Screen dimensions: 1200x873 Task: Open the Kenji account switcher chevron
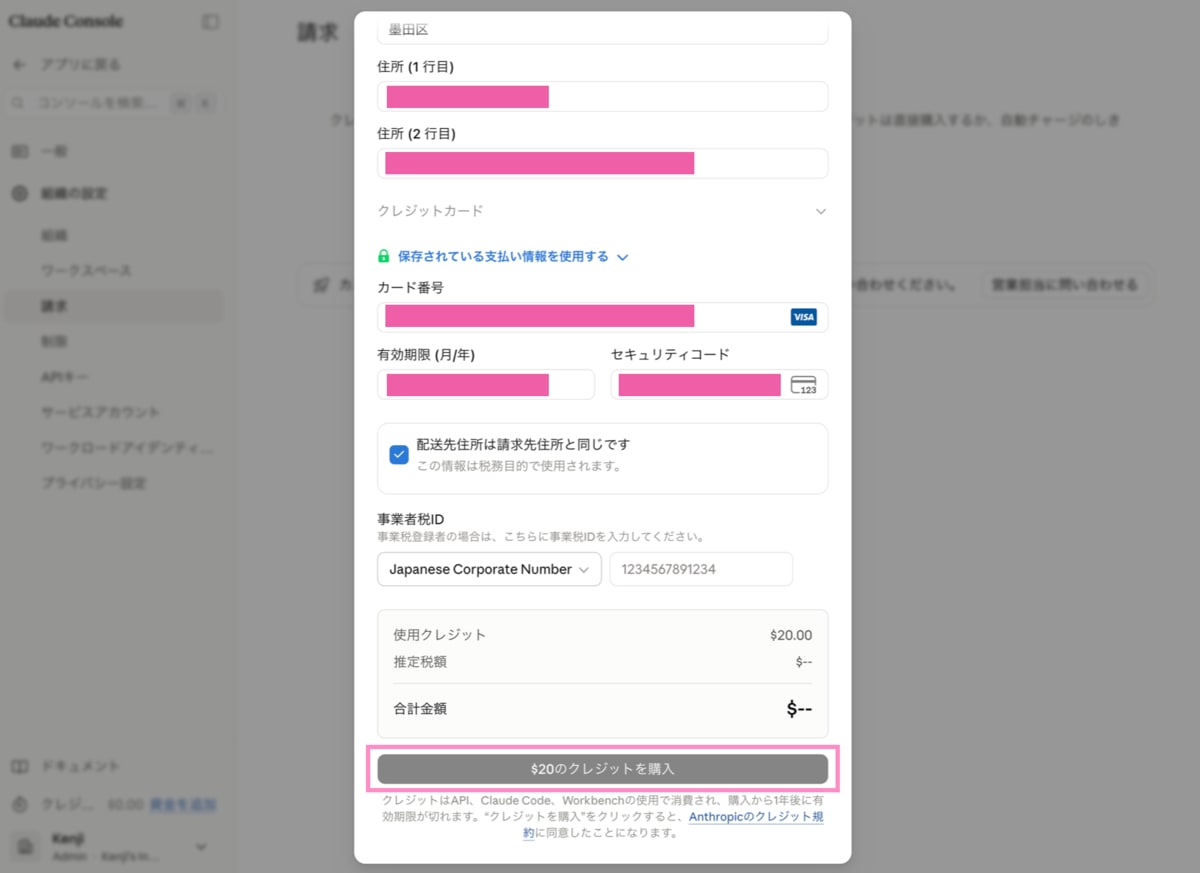[x=201, y=847]
